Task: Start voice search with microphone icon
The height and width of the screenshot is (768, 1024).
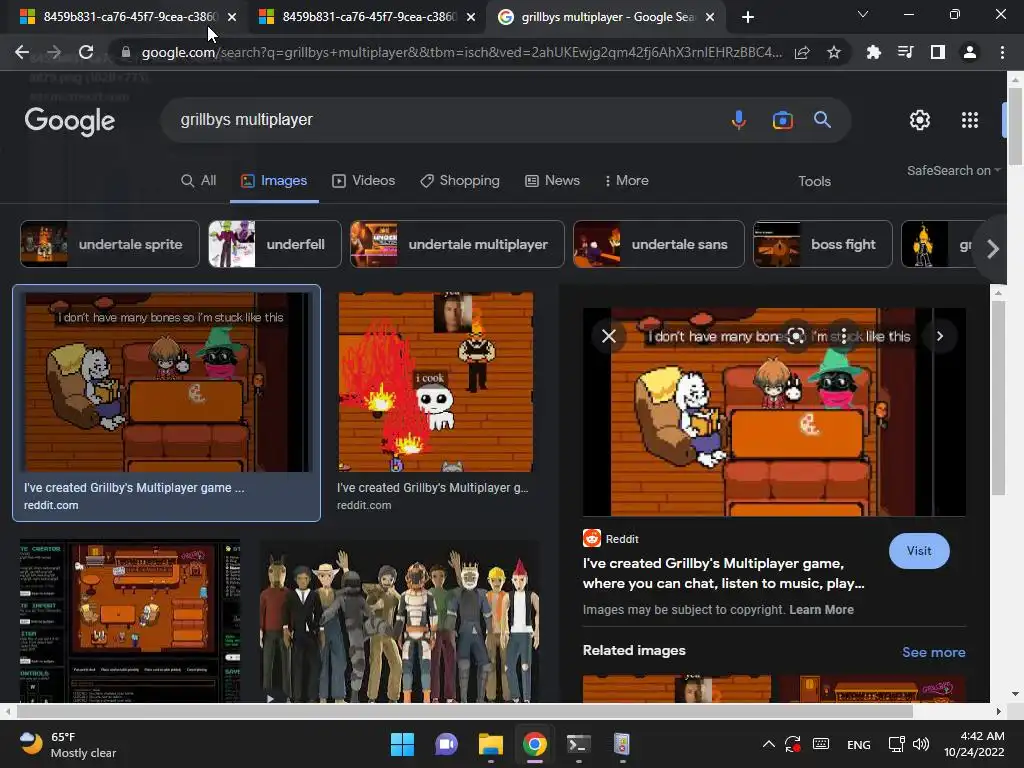Action: point(739,120)
